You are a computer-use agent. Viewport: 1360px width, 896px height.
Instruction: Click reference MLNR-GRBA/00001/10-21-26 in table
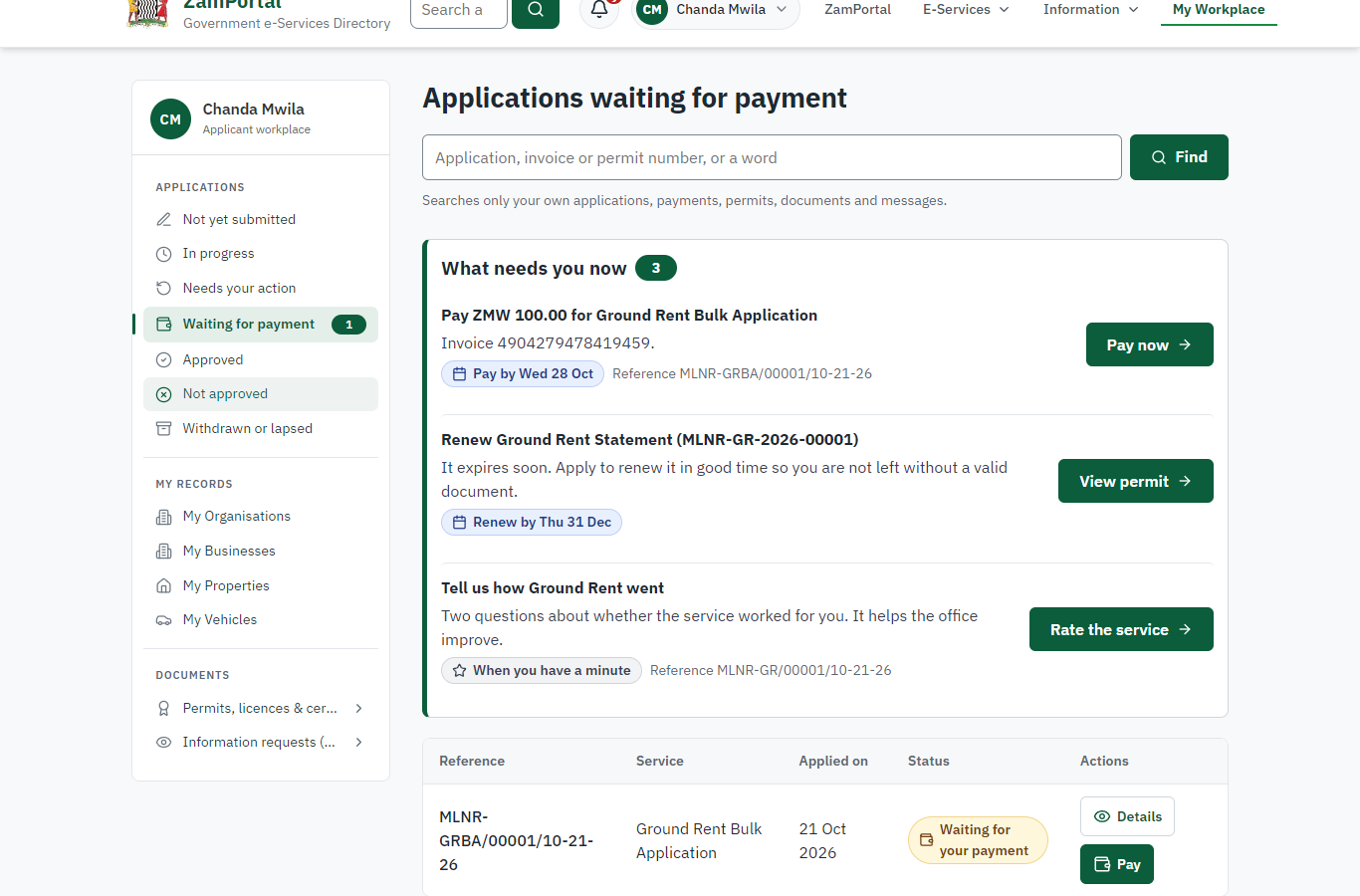point(517,841)
